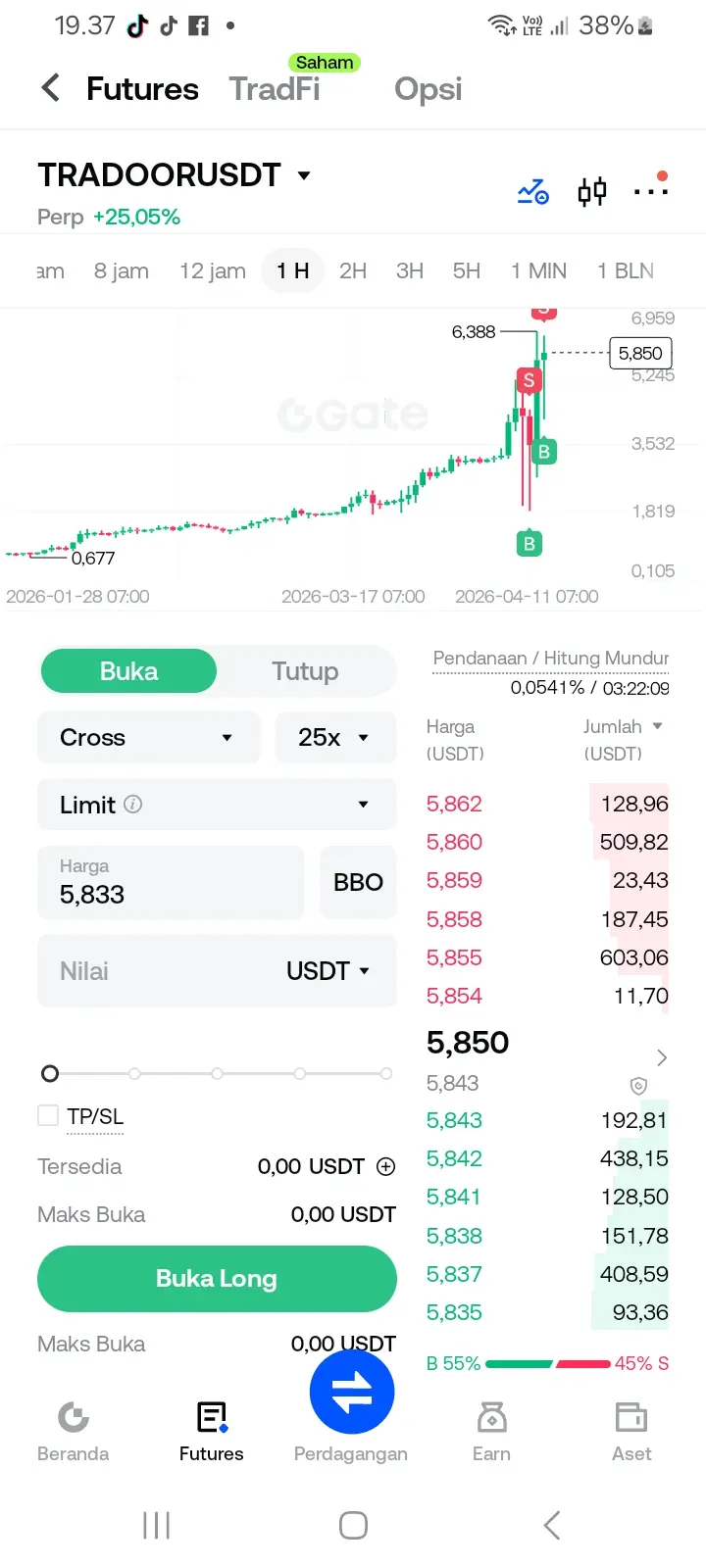Image resolution: width=706 pixels, height=1568 pixels.
Task: Open the Cross margin mode dropdown
Action: [148, 737]
